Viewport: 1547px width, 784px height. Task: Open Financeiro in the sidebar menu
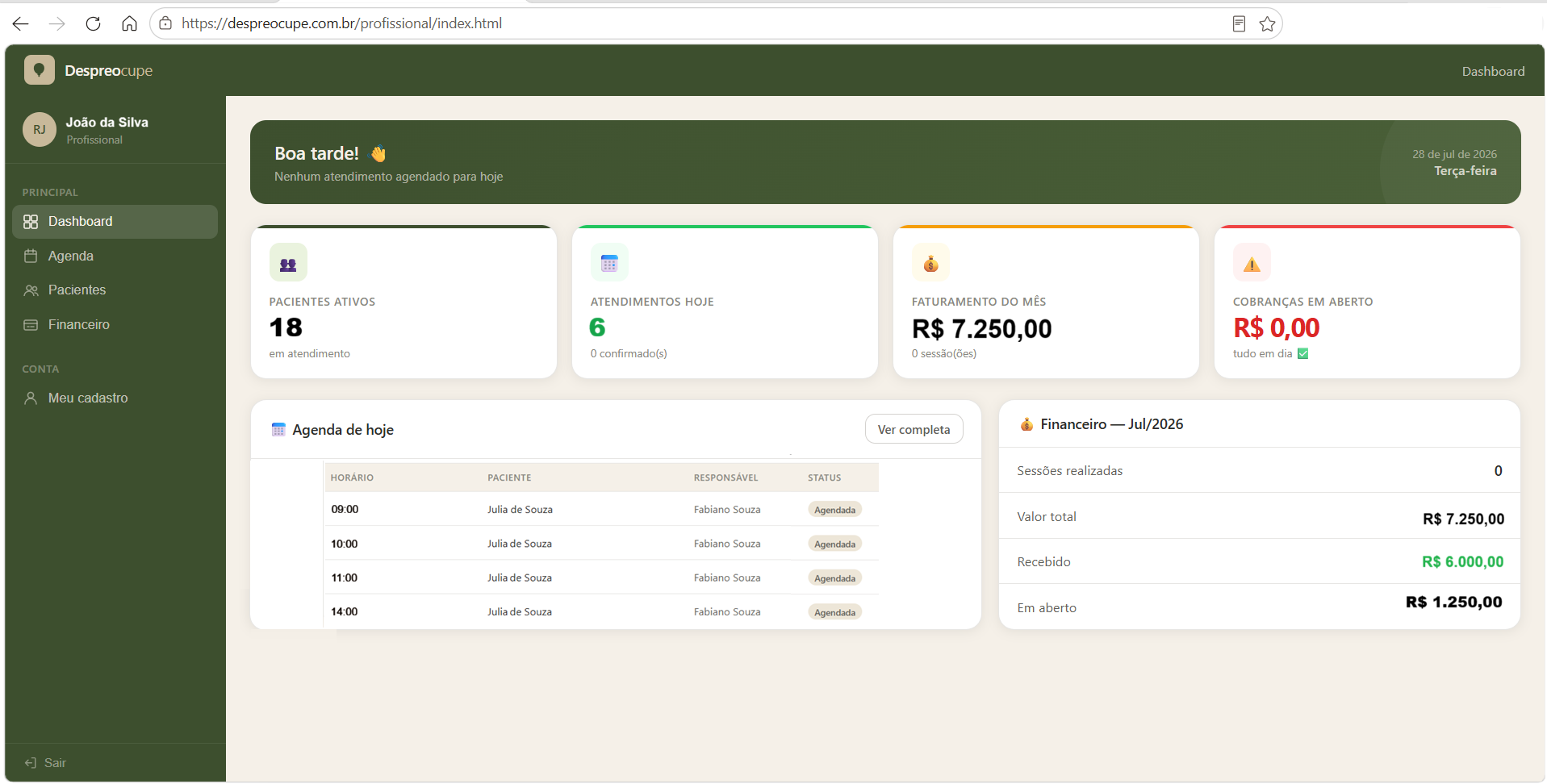pyautogui.click(x=115, y=324)
